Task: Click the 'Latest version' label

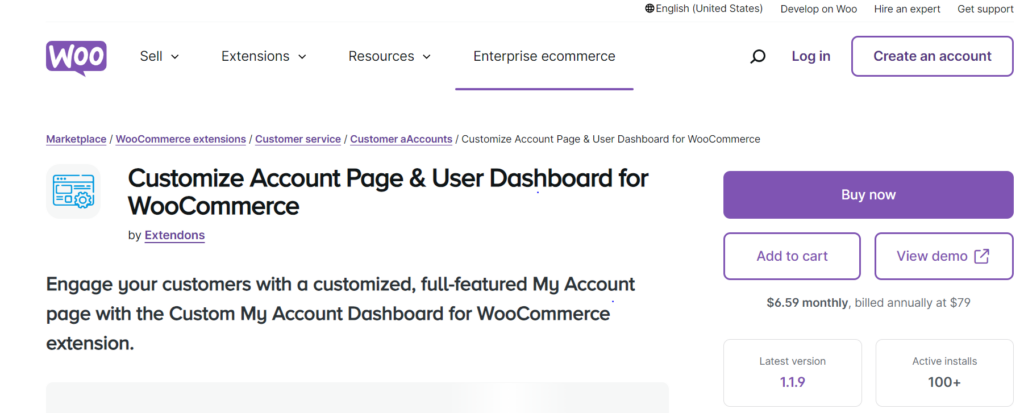Action: (x=792, y=361)
